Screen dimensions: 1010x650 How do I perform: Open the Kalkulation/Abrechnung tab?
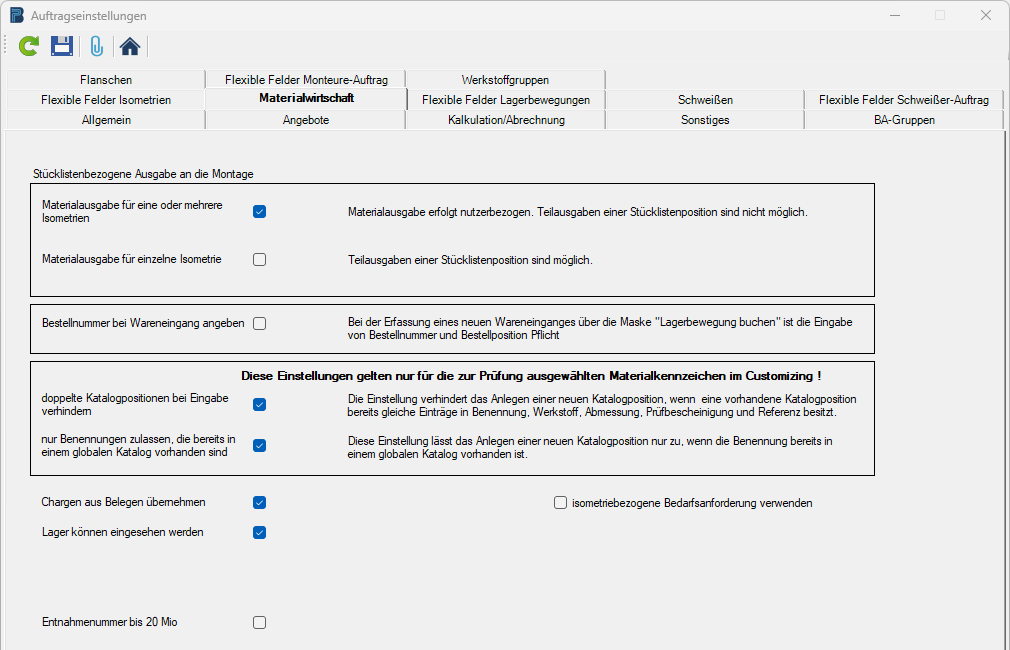[506, 120]
